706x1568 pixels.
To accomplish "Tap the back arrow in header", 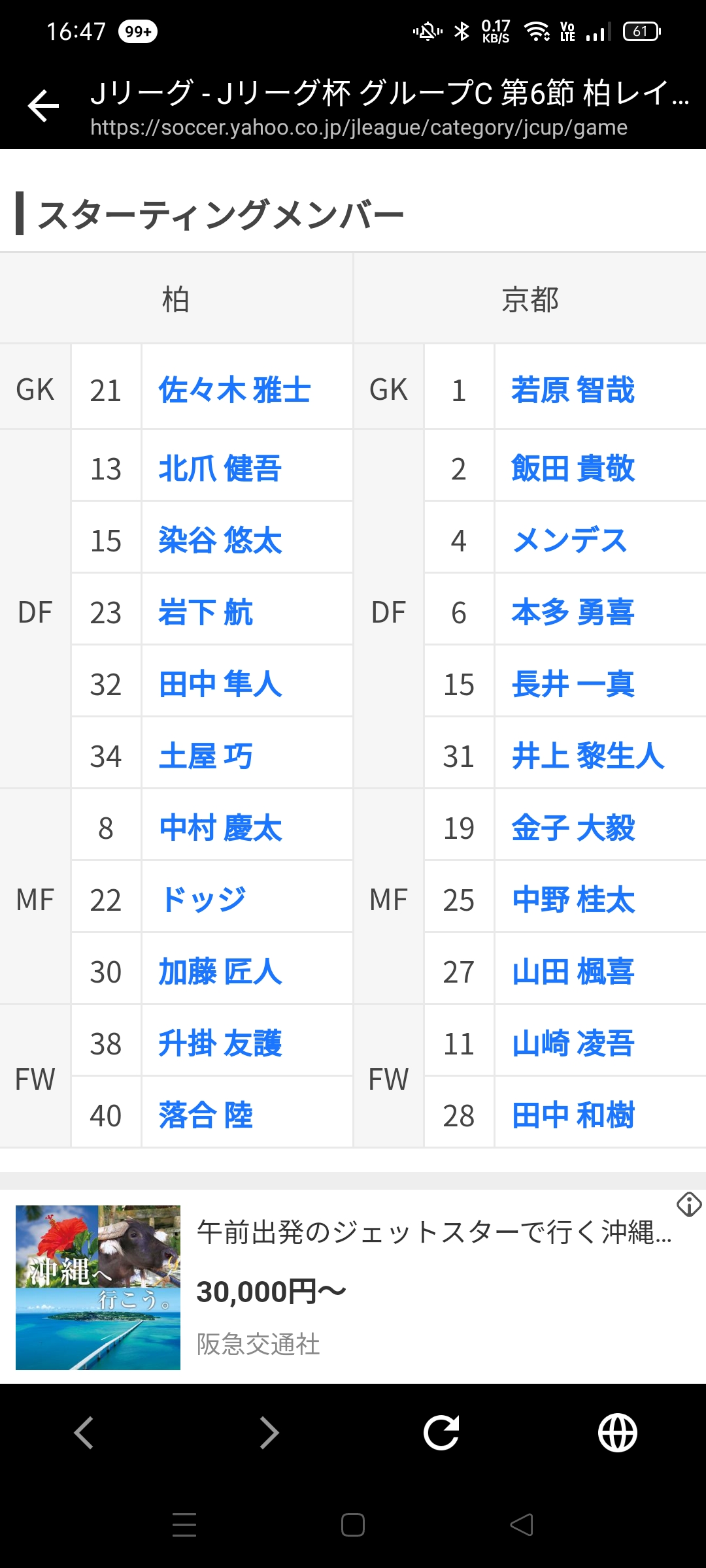I will point(44,106).
